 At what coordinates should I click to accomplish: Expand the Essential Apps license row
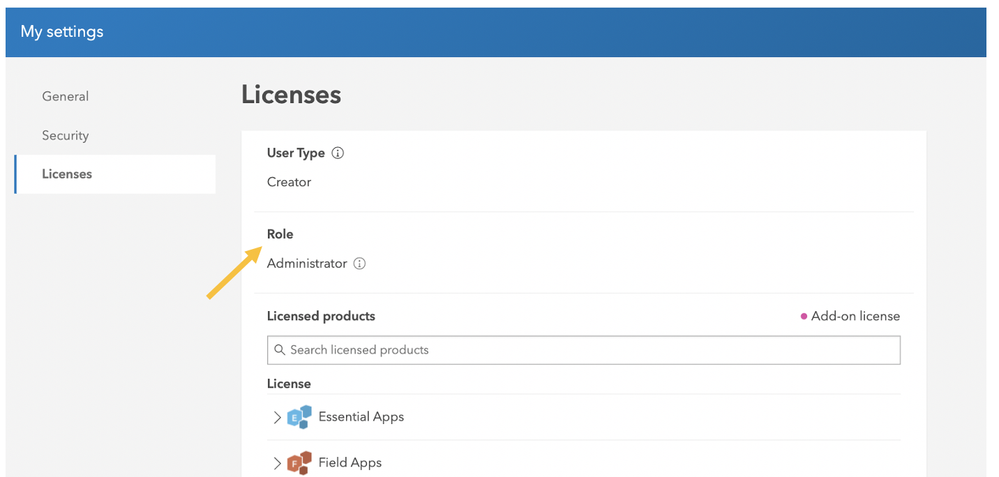click(x=277, y=418)
